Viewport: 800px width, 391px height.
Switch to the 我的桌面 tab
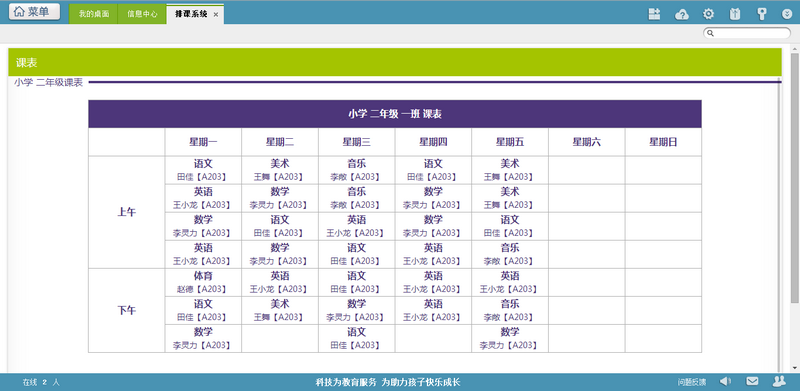tap(94, 14)
